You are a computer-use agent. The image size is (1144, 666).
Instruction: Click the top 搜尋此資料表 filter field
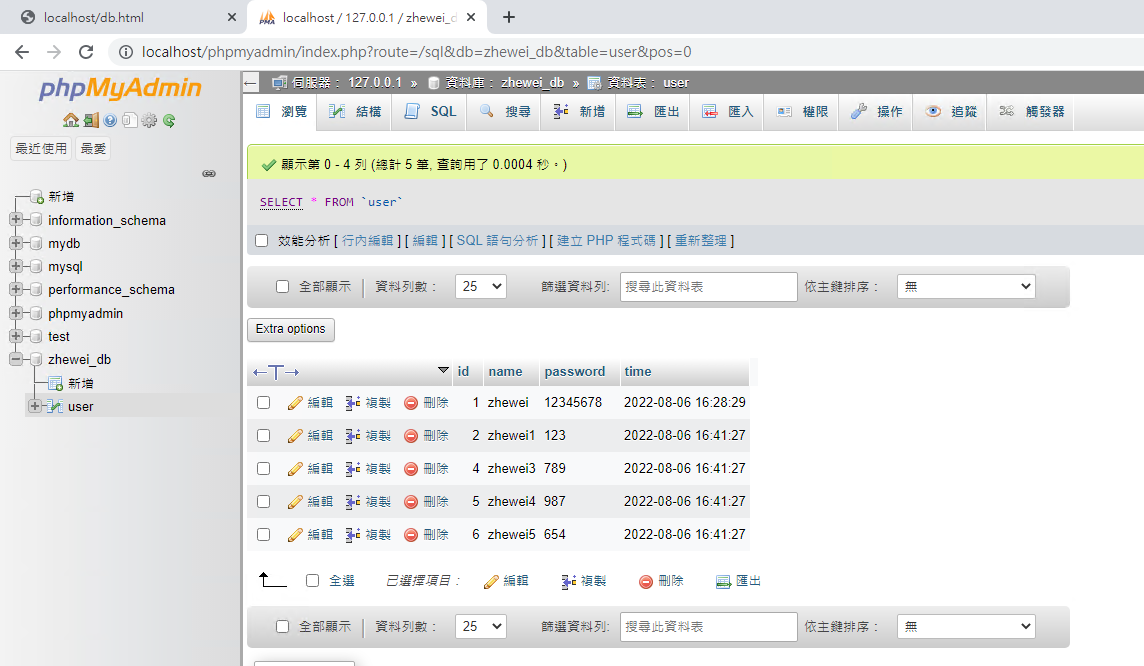point(708,287)
